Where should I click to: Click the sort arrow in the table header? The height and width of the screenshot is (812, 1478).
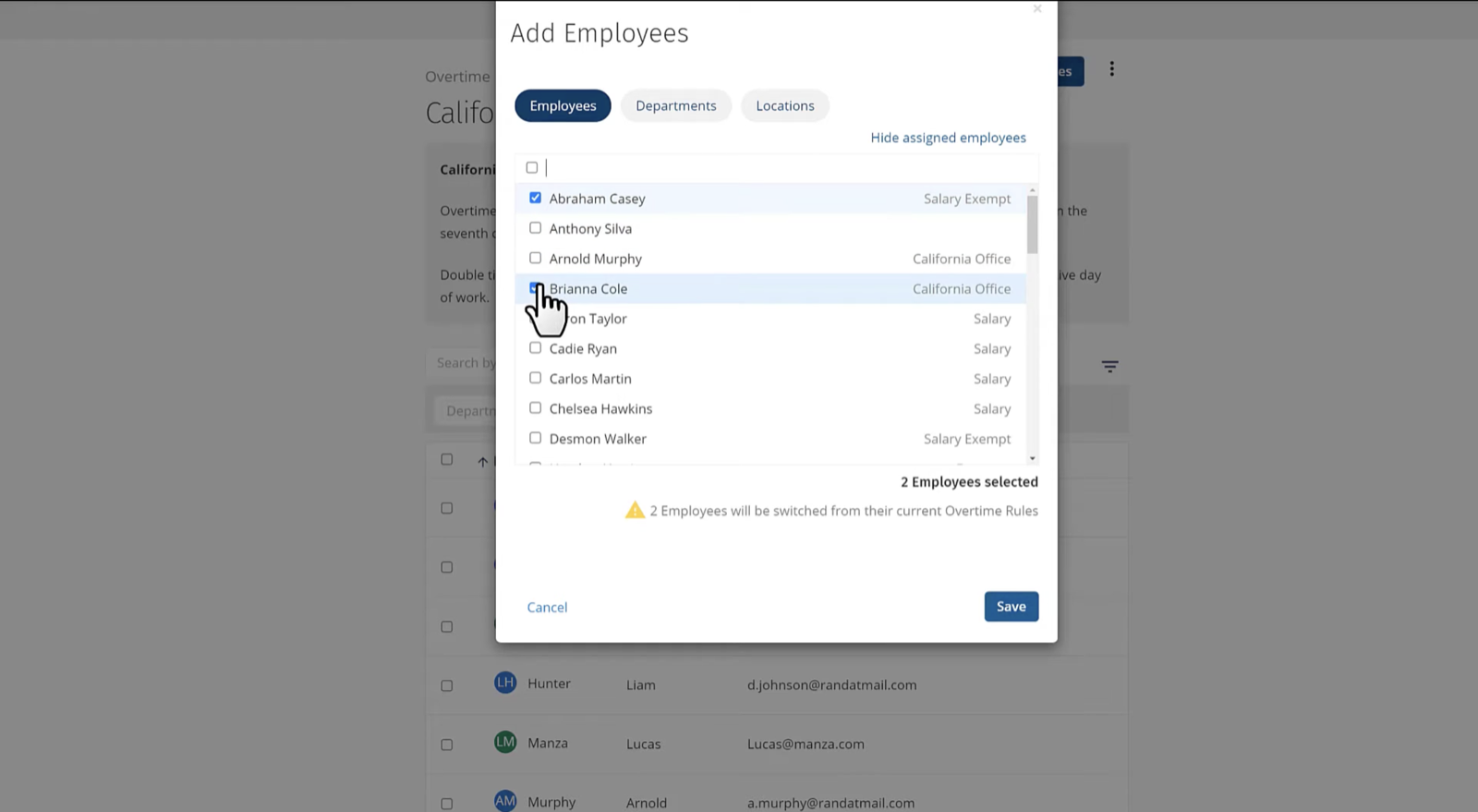(482, 461)
